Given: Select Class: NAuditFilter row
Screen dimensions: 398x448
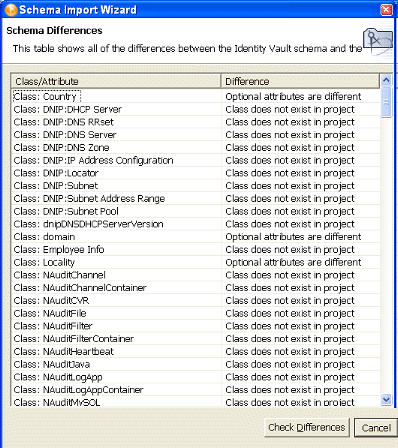Looking at the screenshot, I should tap(196, 326).
